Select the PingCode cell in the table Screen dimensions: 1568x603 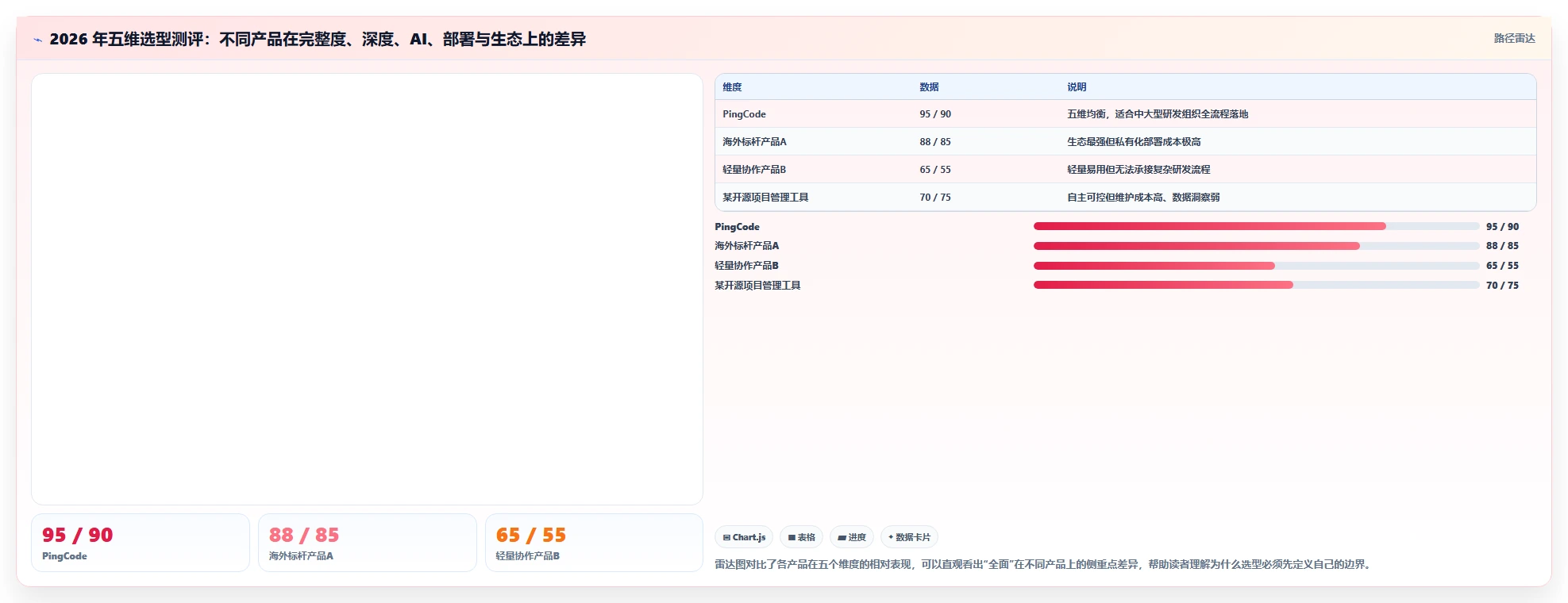pos(744,114)
